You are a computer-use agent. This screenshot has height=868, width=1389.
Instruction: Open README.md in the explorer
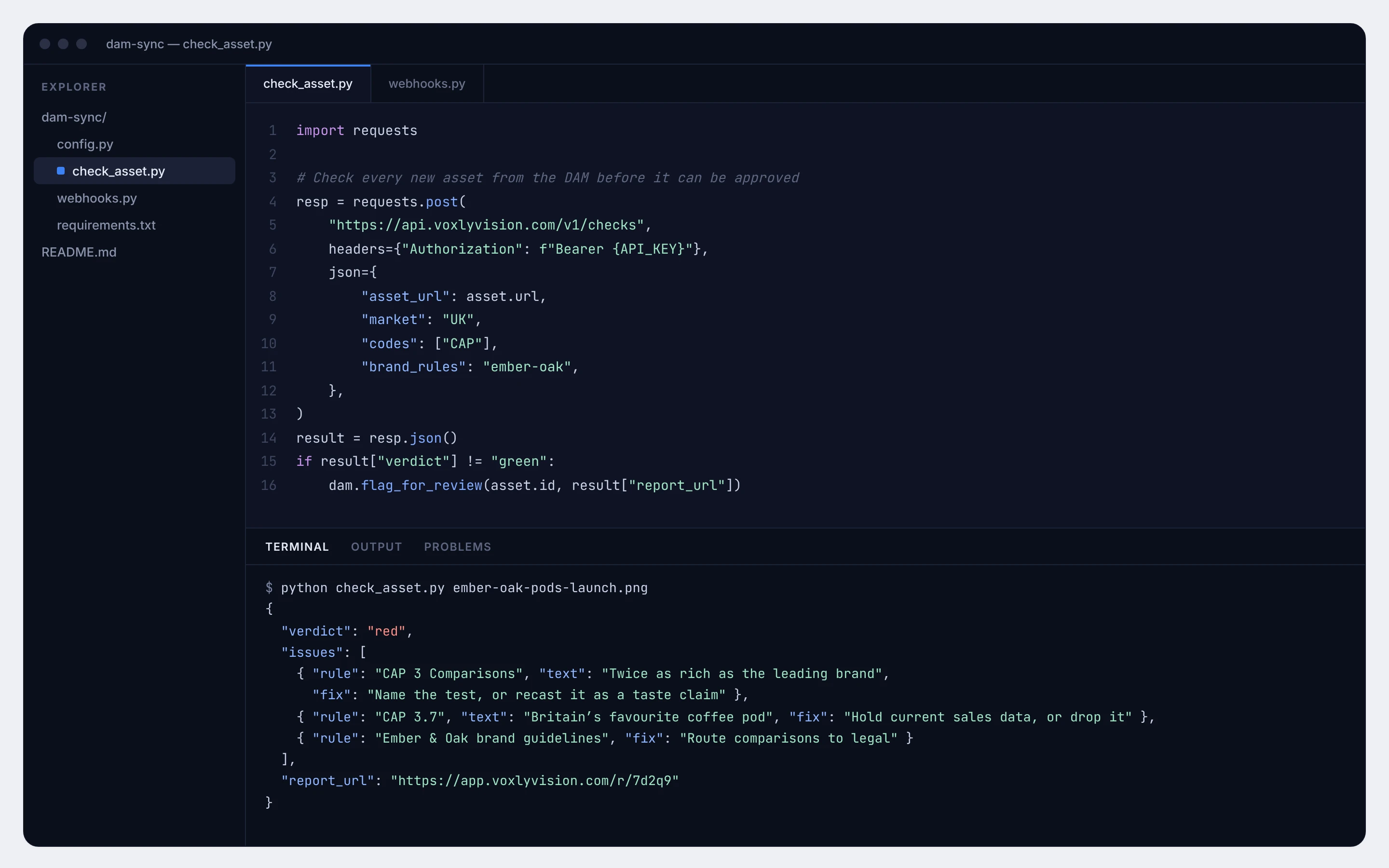79,252
